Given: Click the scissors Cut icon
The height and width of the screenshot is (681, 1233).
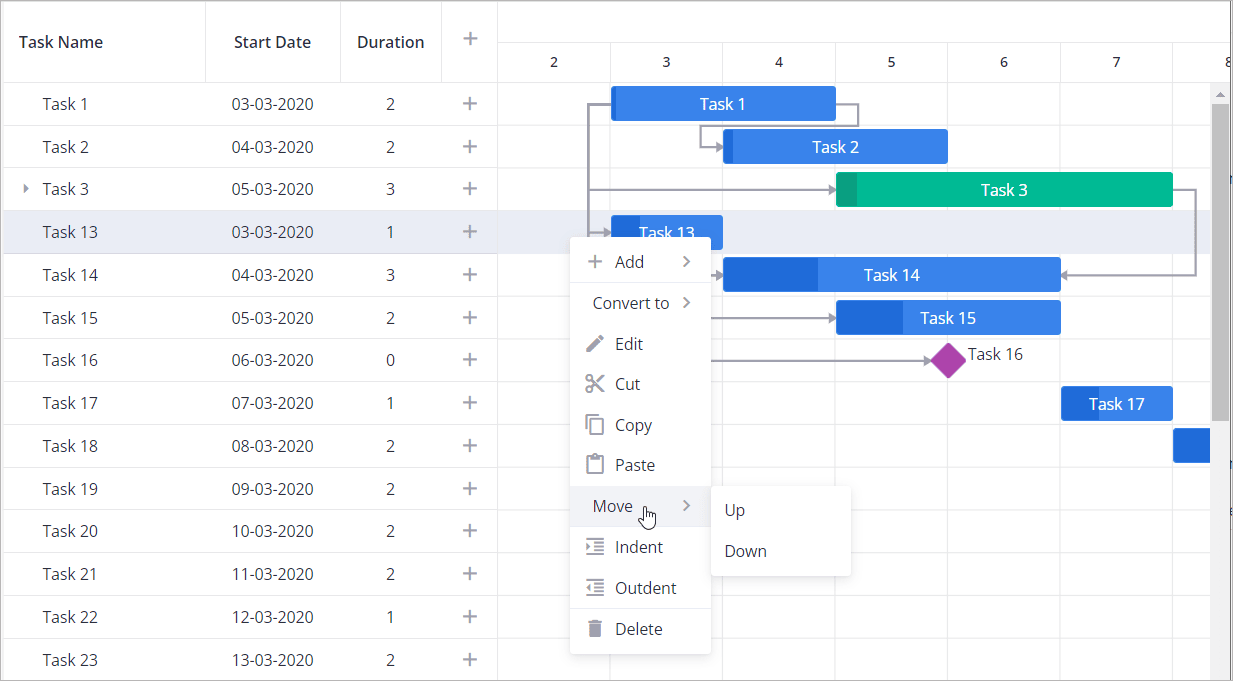Looking at the screenshot, I should tap(595, 384).
